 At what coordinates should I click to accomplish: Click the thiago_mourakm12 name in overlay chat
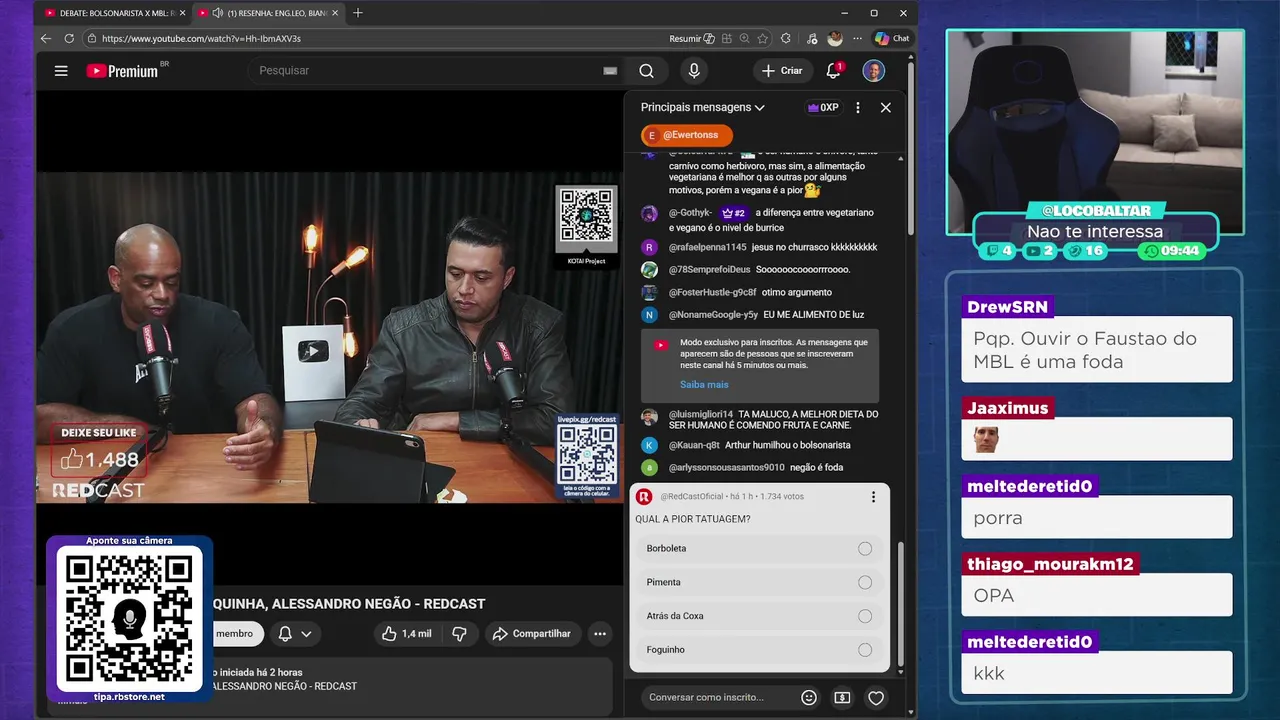coord(1050,564)
